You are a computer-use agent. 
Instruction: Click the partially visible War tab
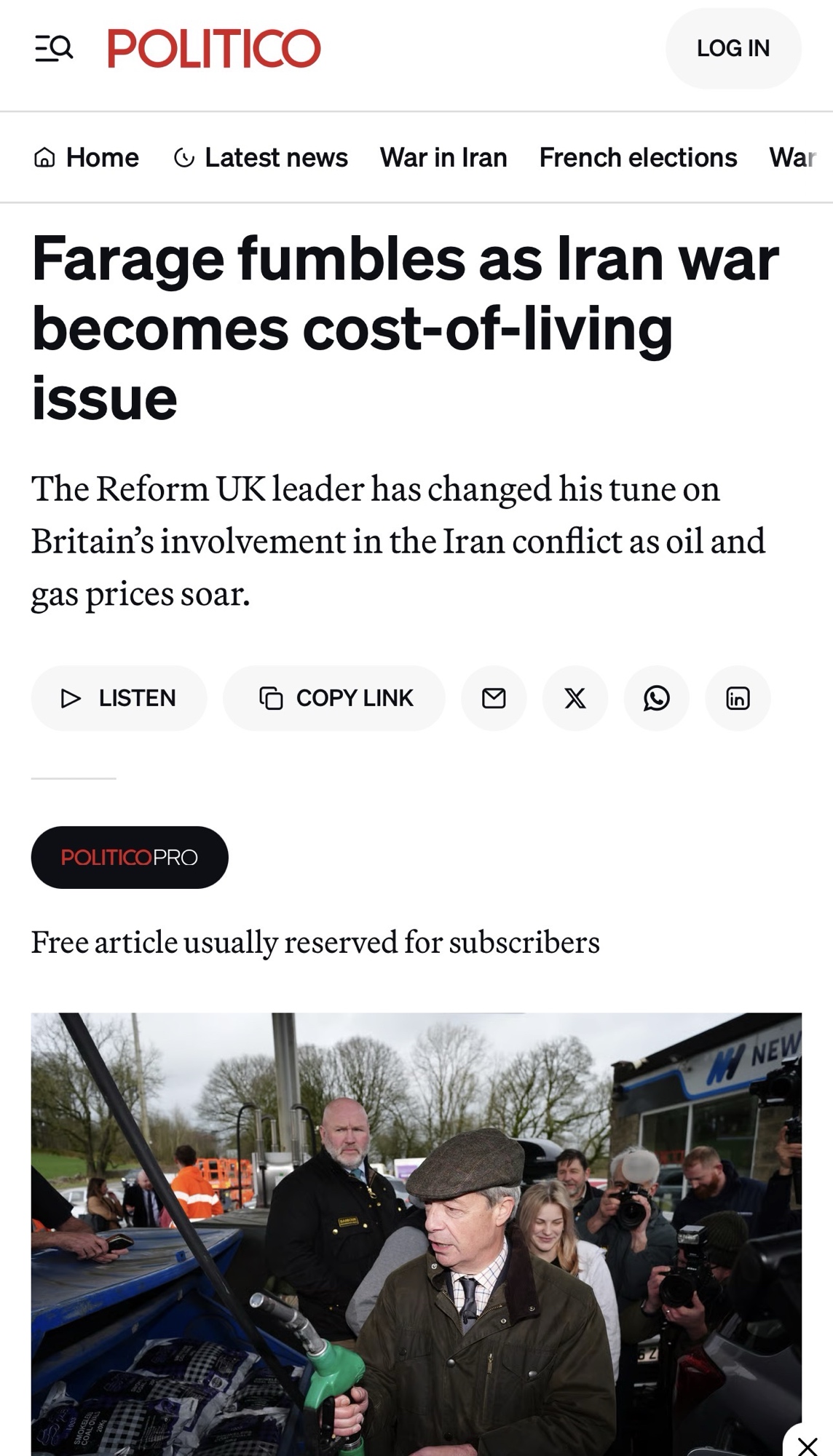tap(792, 157)
